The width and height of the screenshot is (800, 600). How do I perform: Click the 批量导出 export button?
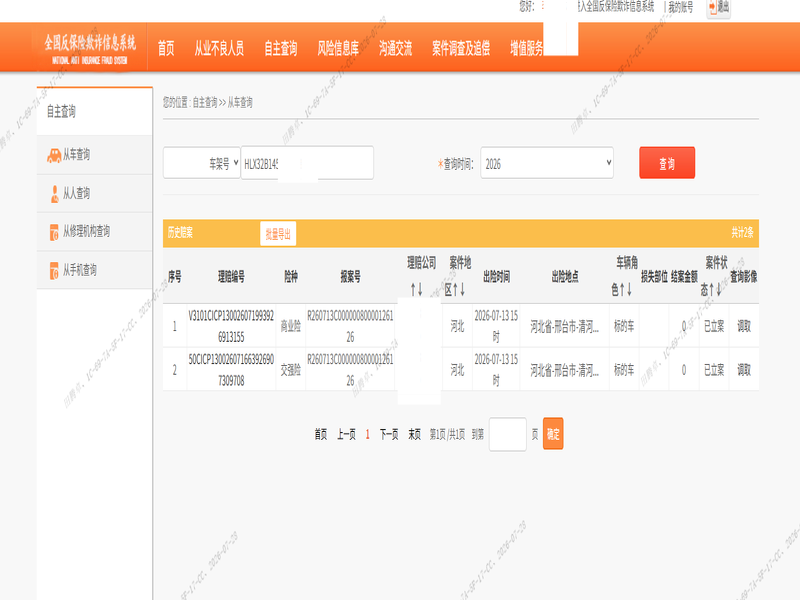[x=278, y=234]
